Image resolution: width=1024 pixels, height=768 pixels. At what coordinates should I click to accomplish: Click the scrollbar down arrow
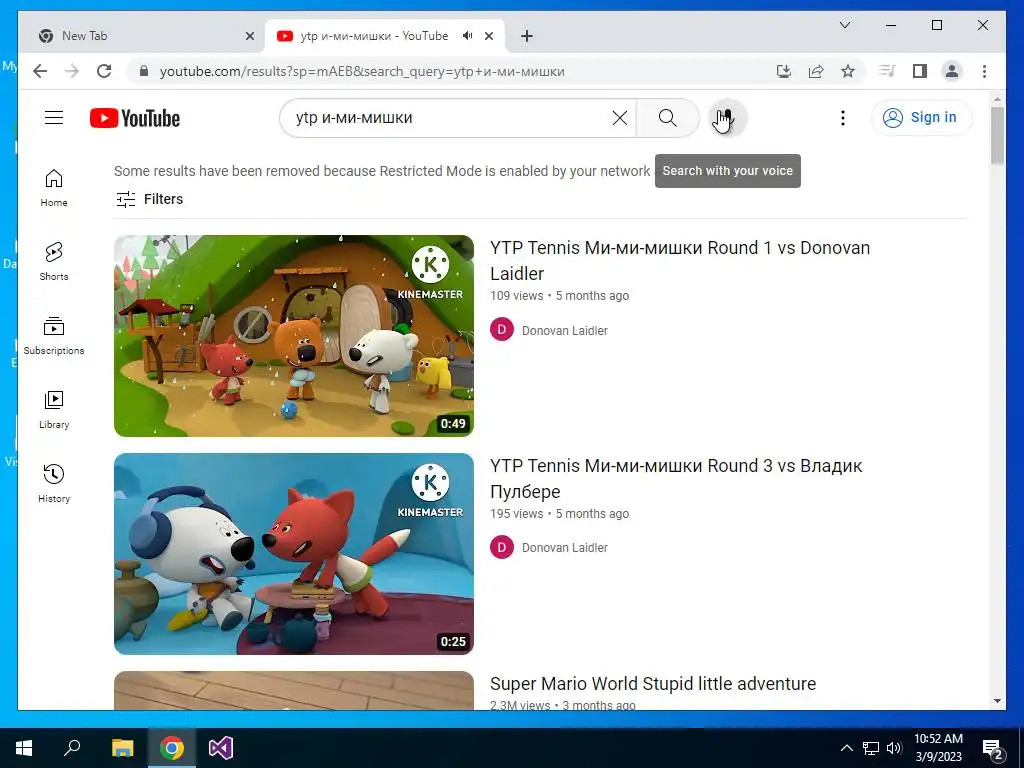pyautogui.click(x=997, y=701)
